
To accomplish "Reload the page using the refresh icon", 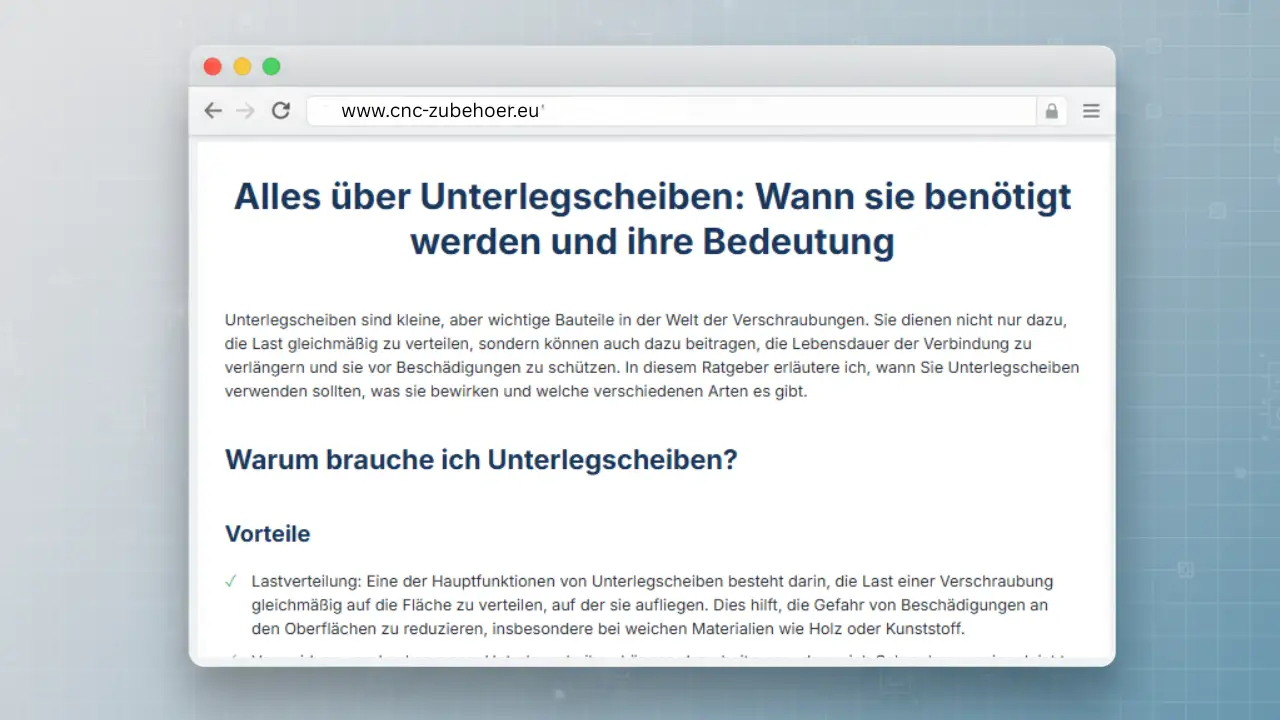I will pyautogui.click(x=281, y=111).
